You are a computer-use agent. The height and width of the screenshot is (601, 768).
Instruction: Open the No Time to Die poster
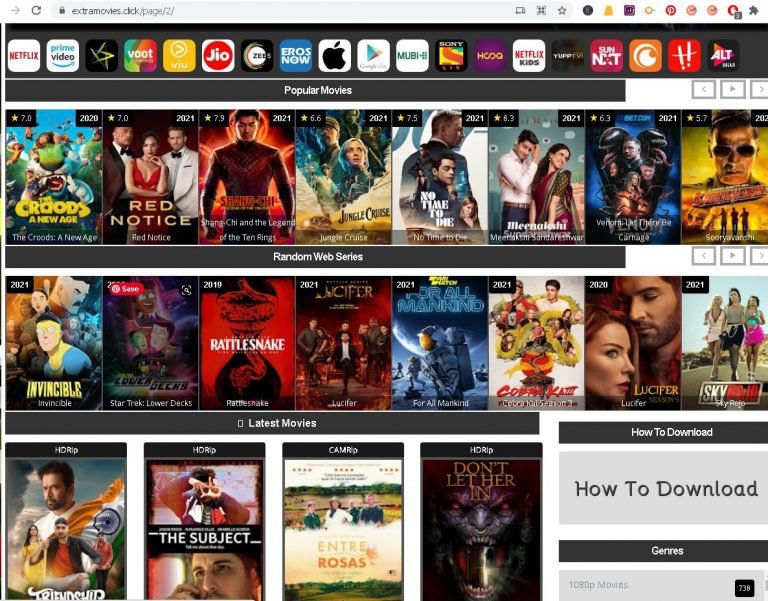click(440, 177)
